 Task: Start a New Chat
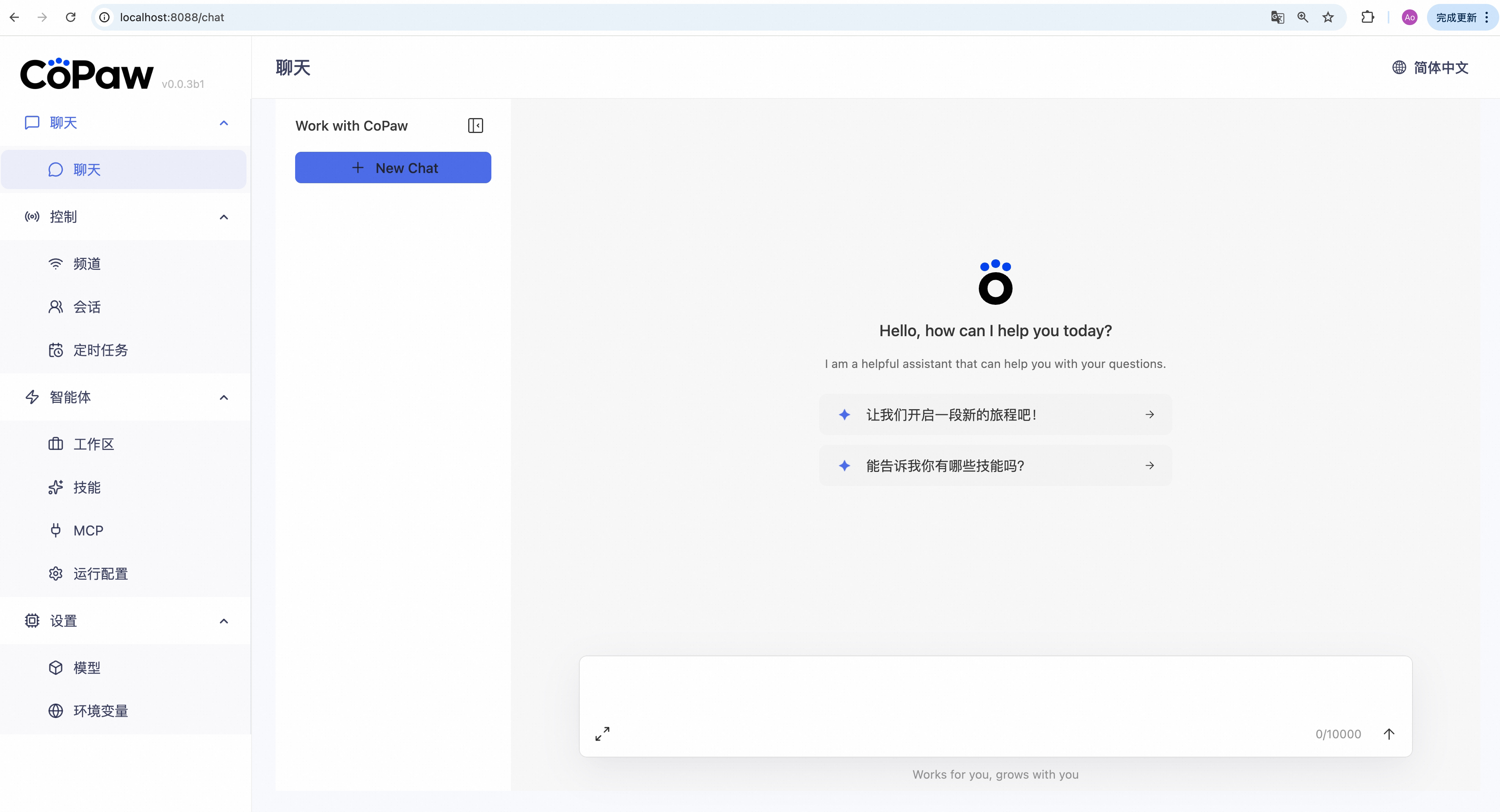click(393, 167)
